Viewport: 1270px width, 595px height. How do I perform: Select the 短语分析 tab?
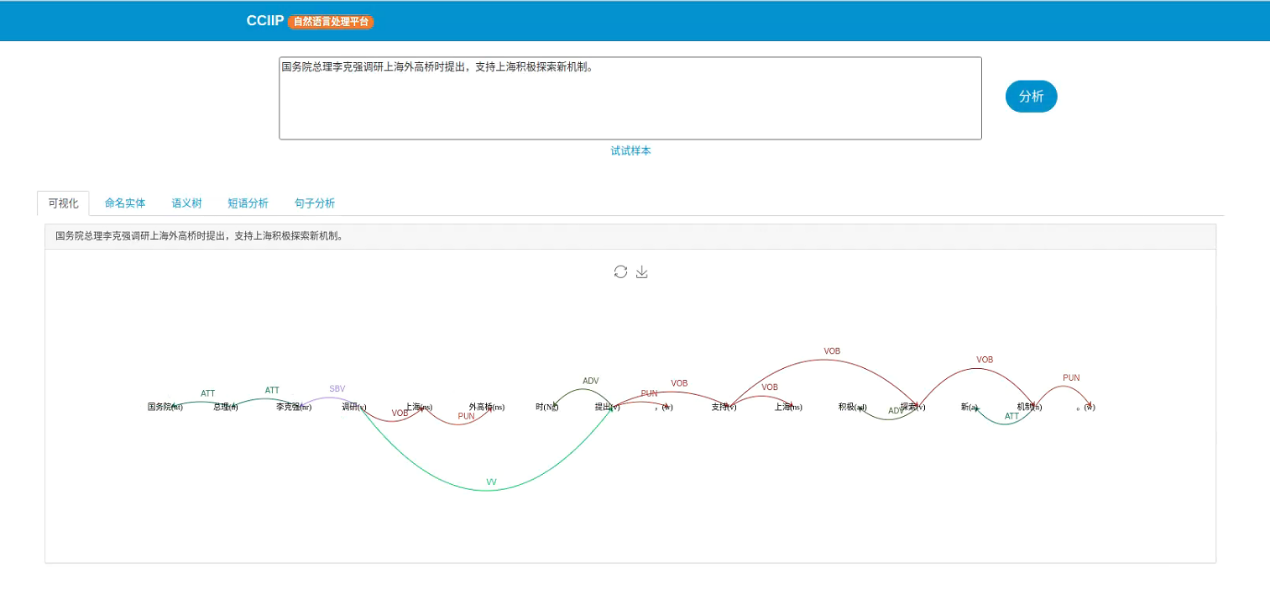click(x=248, y=203)
